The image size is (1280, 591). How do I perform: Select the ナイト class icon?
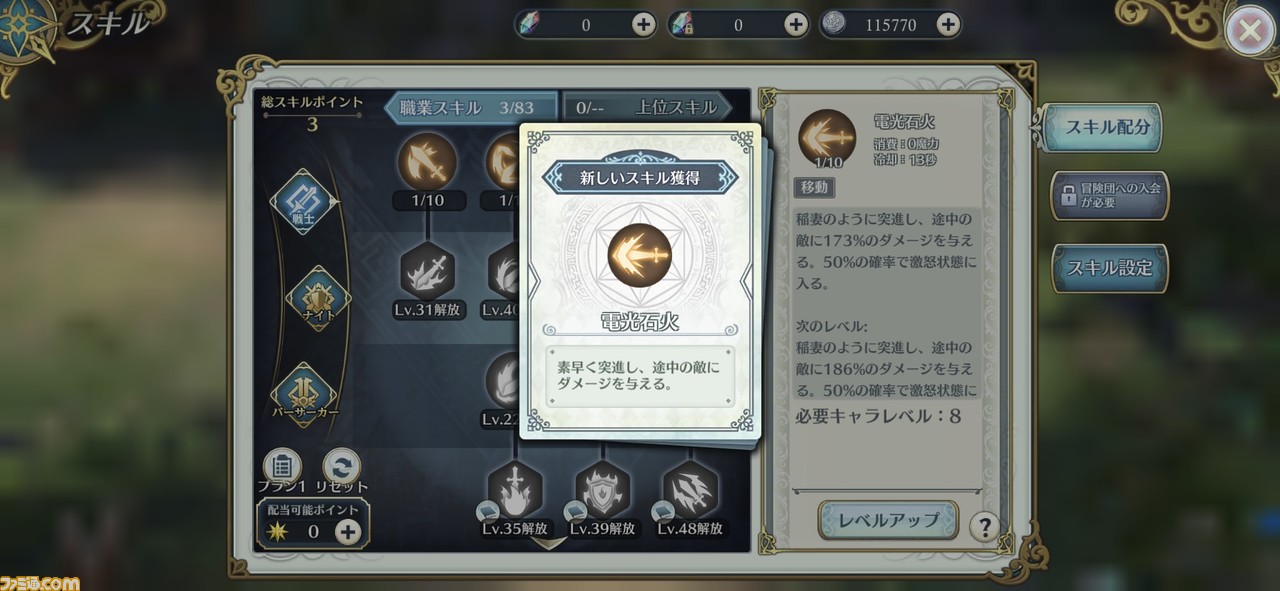point(319,298)
